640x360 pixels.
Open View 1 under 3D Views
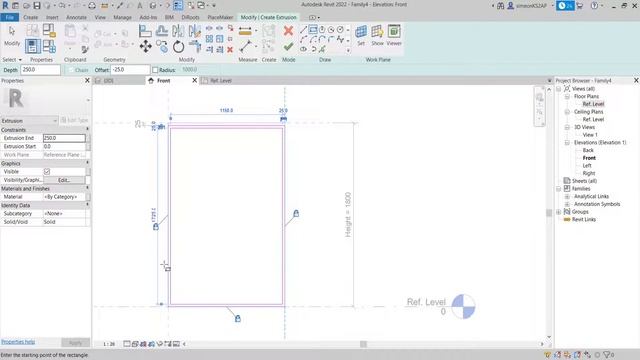point(590,135)
